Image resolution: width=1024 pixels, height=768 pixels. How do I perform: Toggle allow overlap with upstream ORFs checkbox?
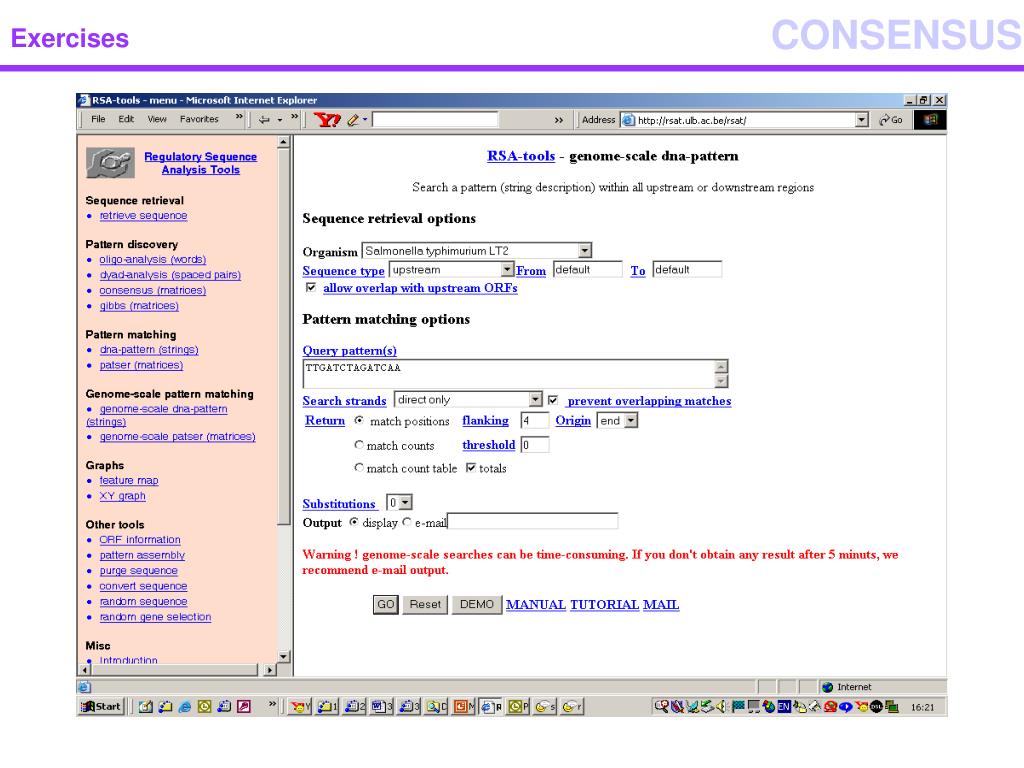(311, 287)
